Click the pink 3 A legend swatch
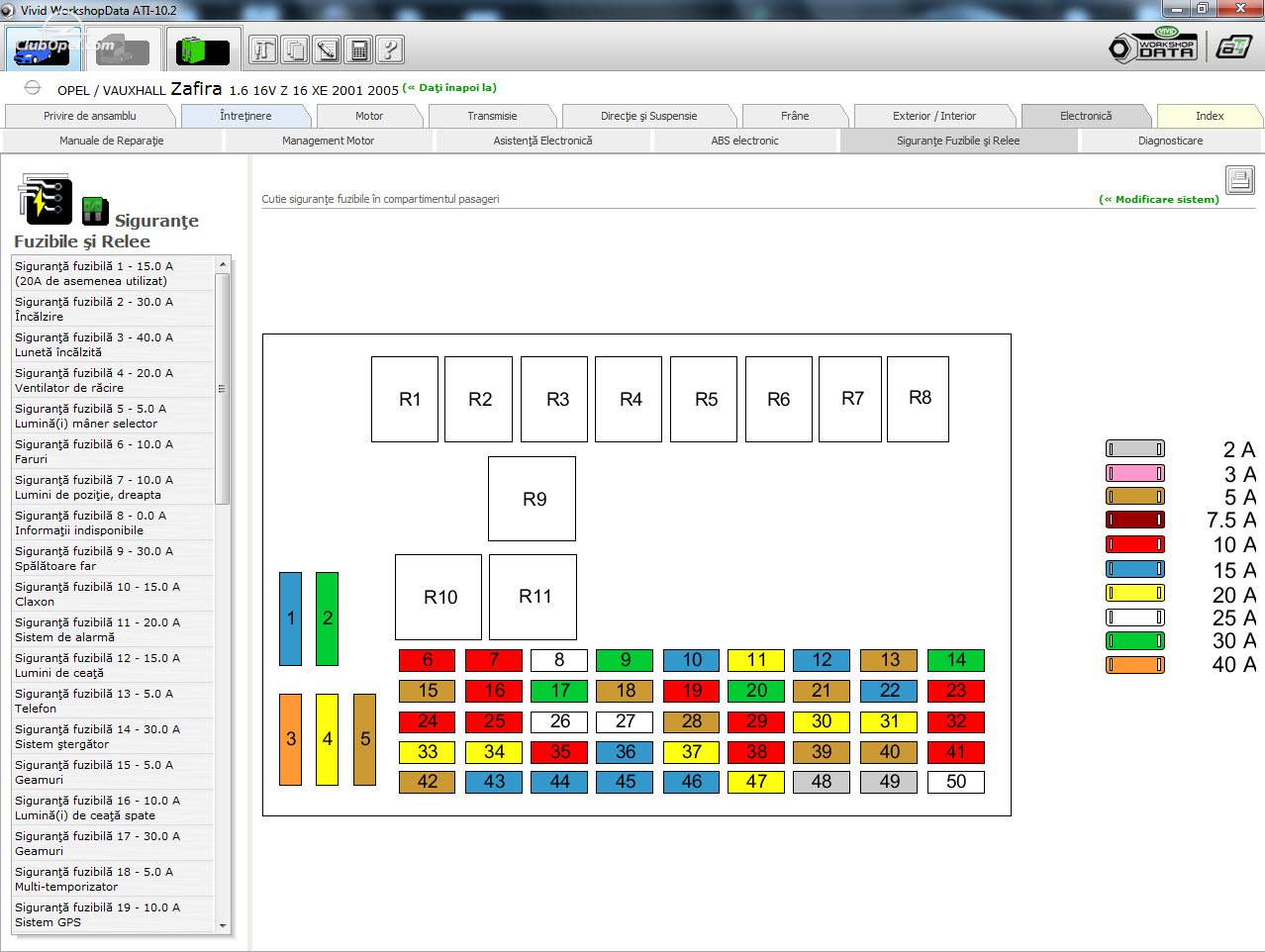This screenshot has height=952, width=1265. (1135, 474)
